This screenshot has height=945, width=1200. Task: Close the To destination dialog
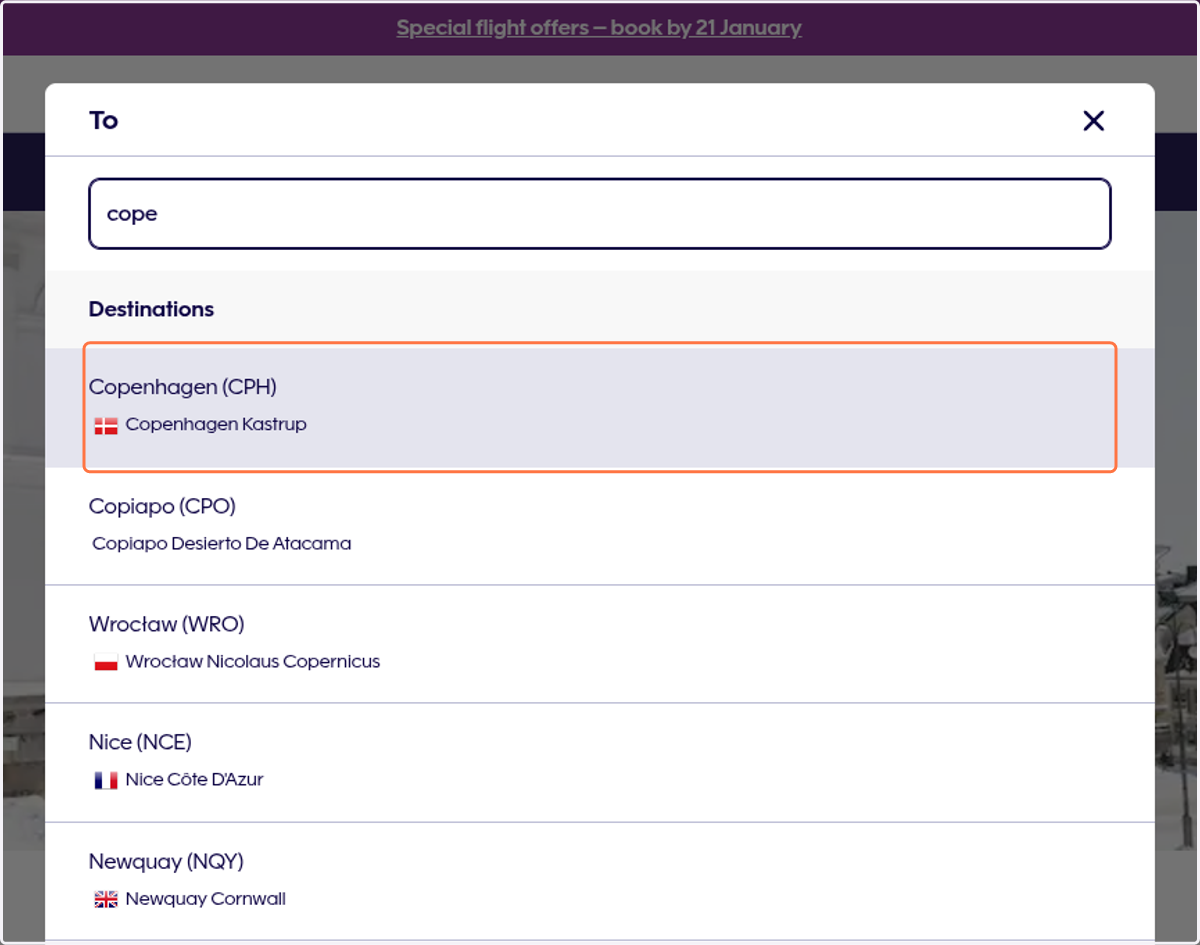coord(1093,121)
